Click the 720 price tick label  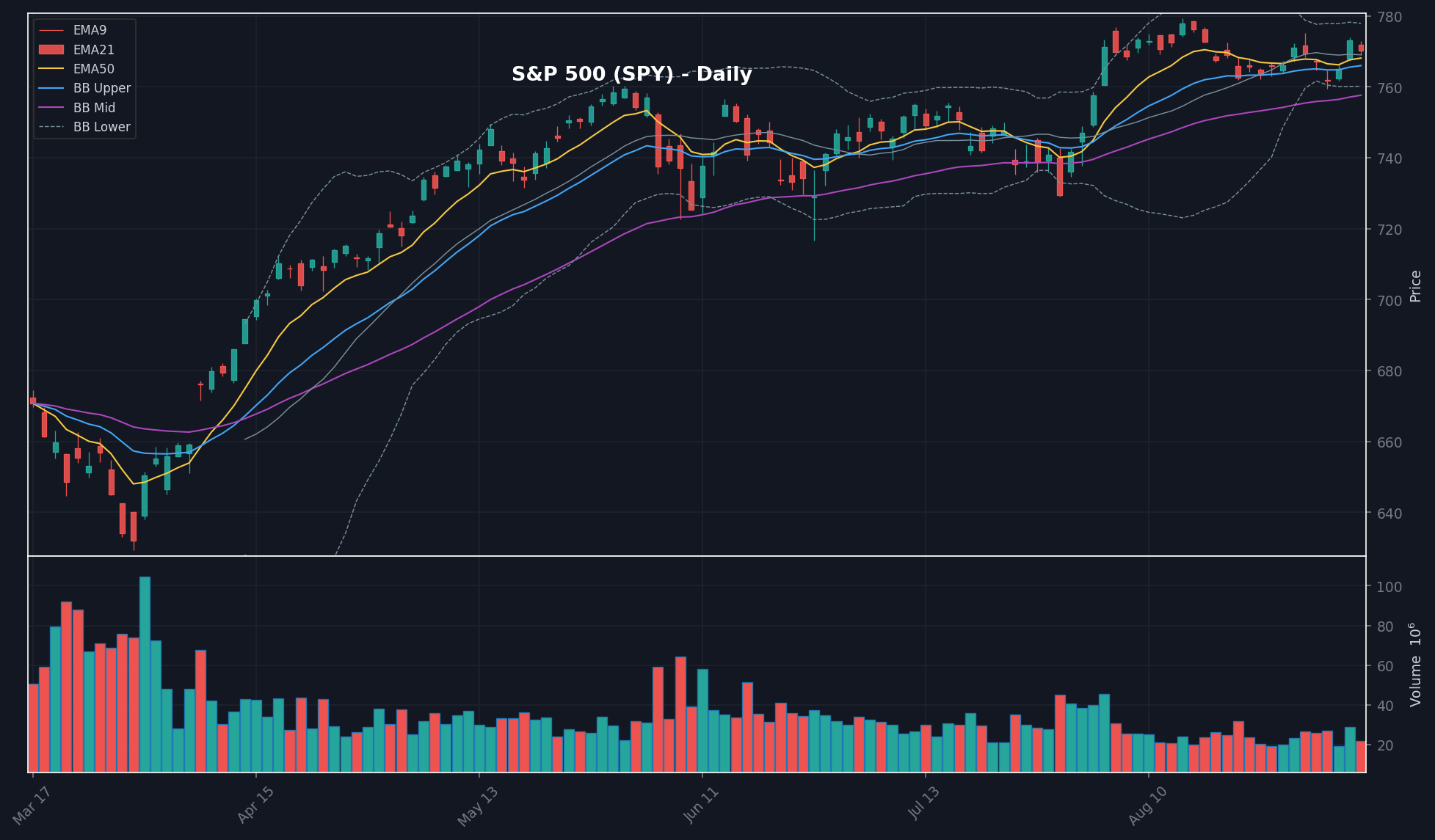(x=1391, y=230)
